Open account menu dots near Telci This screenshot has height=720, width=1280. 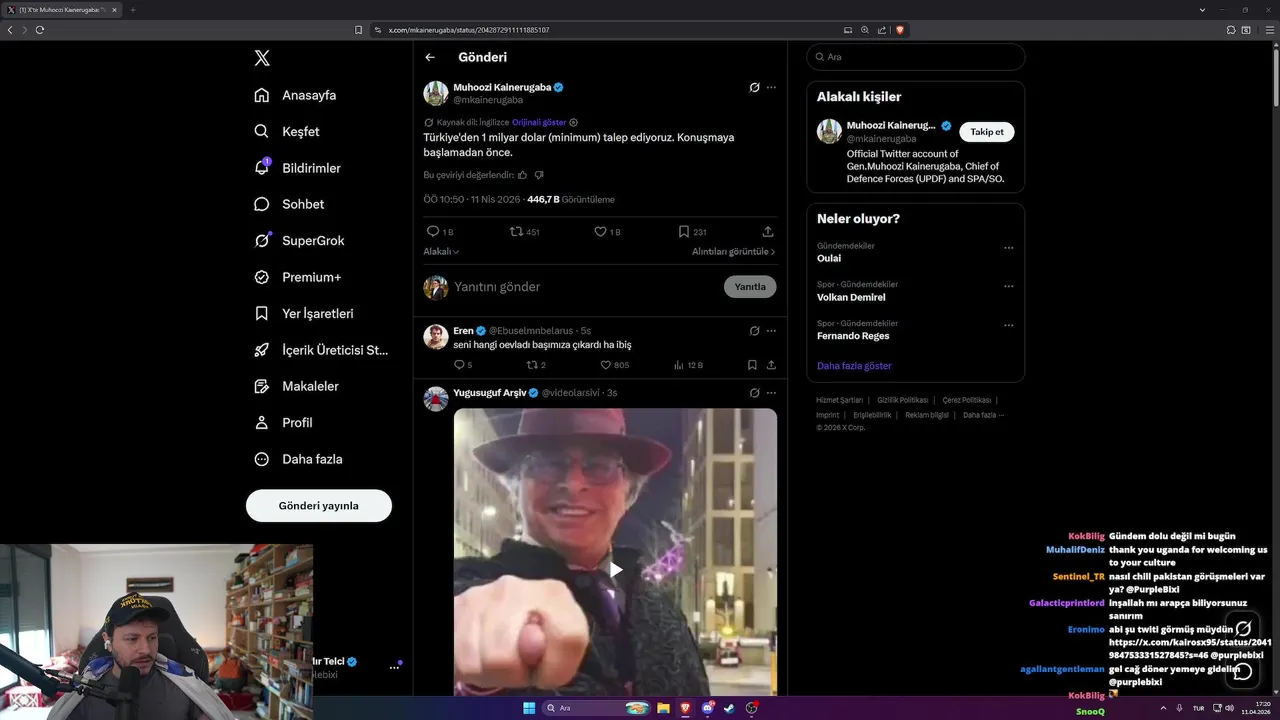pos(394,667)
